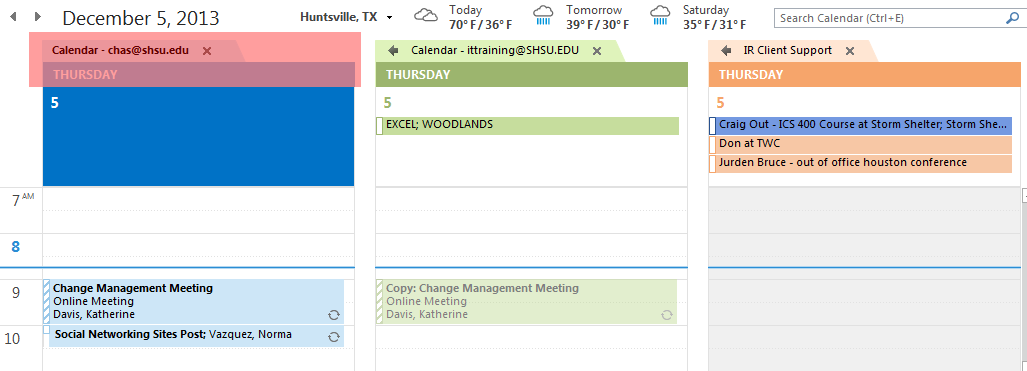1027x371 pixels.
Task: Click recurrence icon on Social Networking Sites Post
Action: [x=333, y=337]
